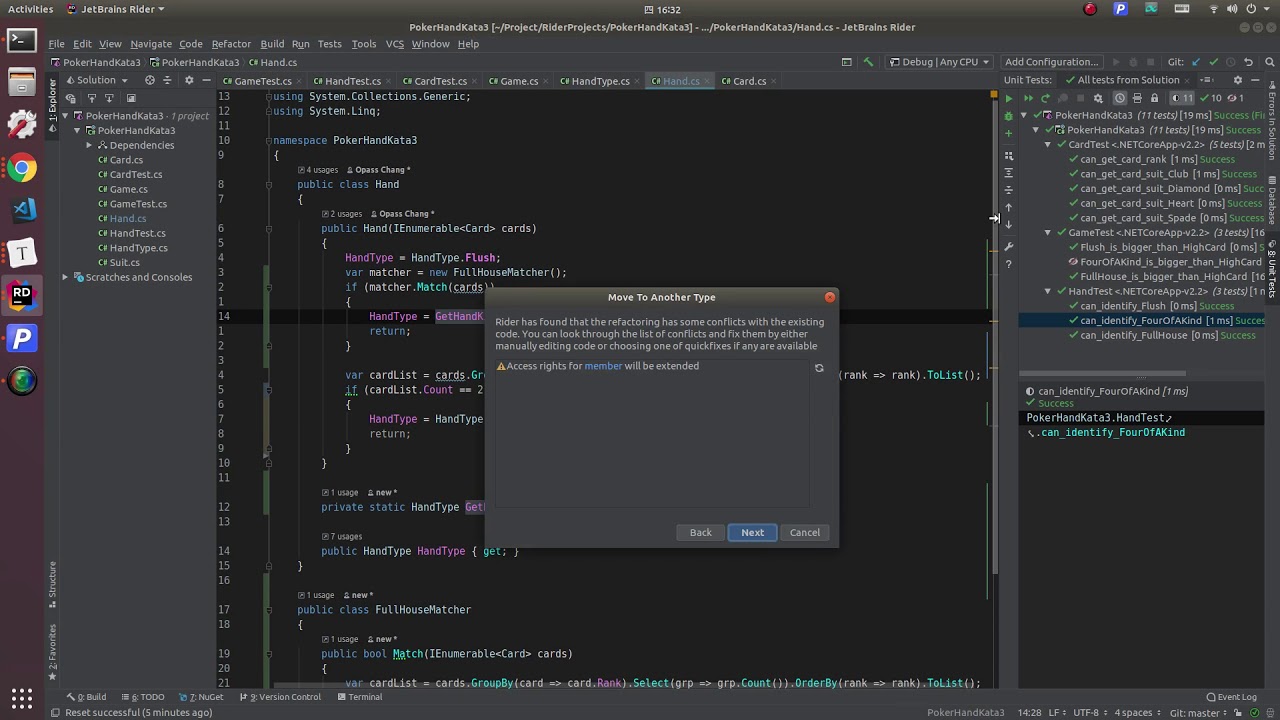
Task: Toggle the track running test clock button
Action: pyautogui.click(x=1120, y=98)
